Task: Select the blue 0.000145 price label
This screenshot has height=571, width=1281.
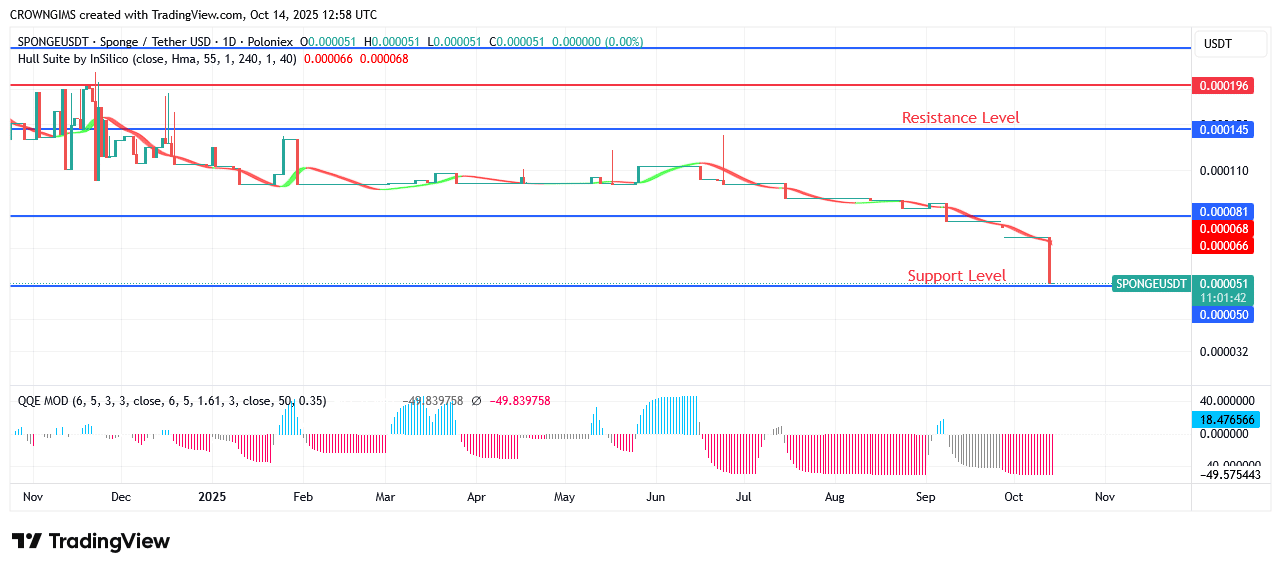Action: 1223,129
